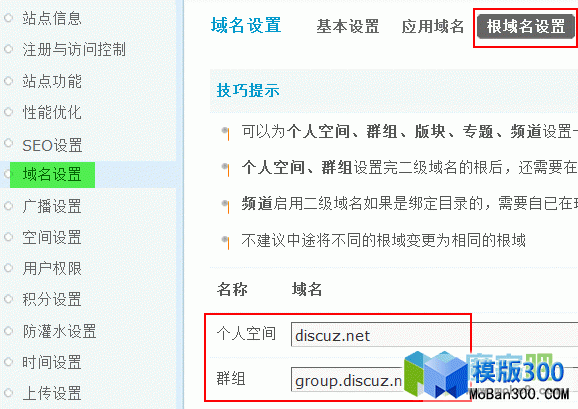Image resolution: width=578 pixels, height=409 pixels.
Task: Select SEO设置 in the sidebar
Action: [x=52, y=146]
